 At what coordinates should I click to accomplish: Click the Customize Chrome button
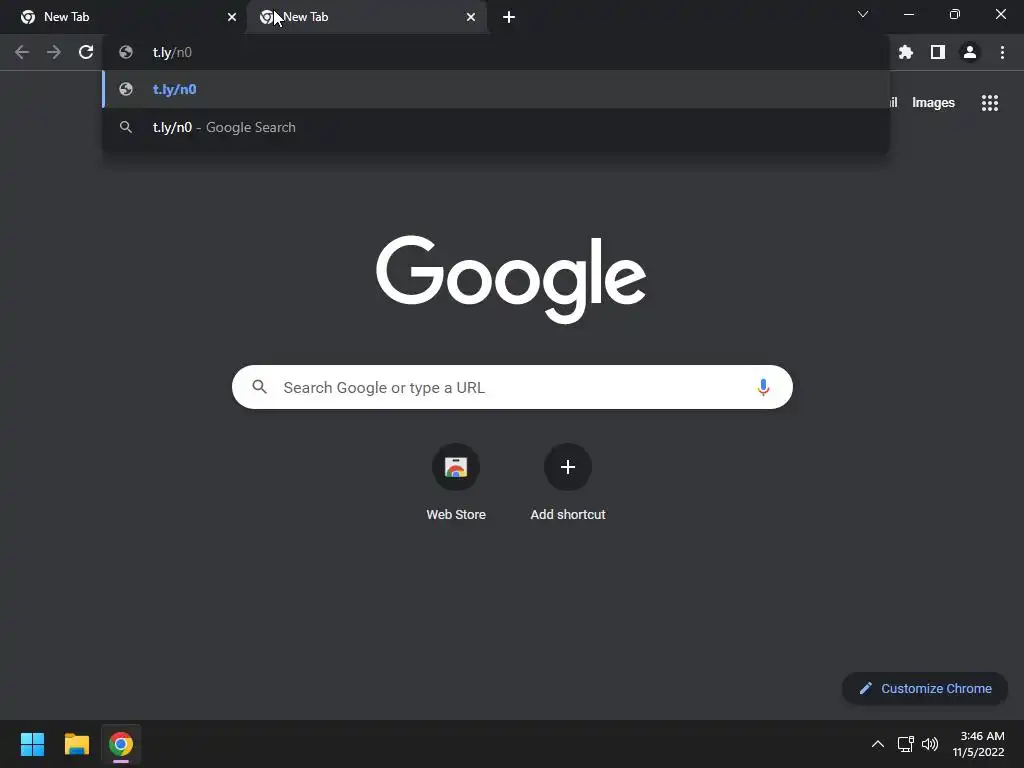pyautogui.click(x=925, y=688)
